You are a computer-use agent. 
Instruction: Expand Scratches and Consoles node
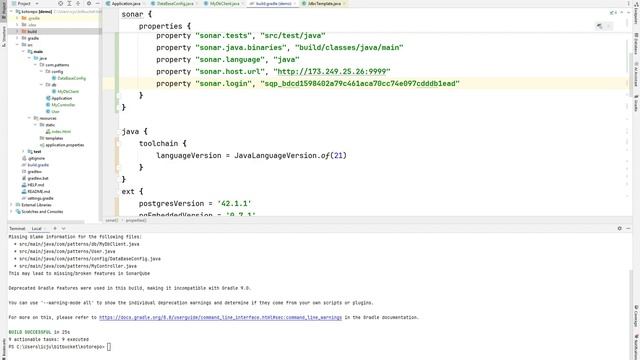pos(11,211)
